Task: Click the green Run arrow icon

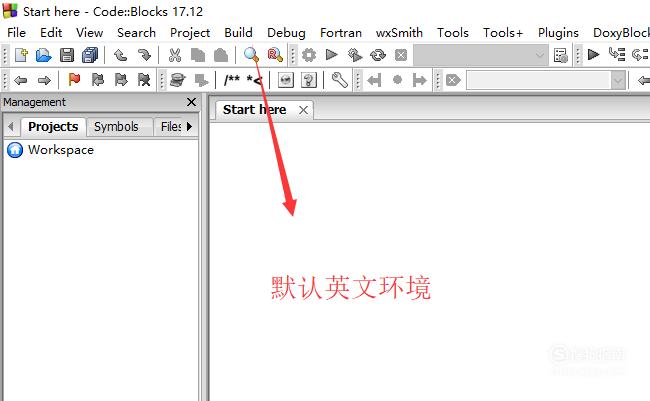Action: (x=332, y=55)
